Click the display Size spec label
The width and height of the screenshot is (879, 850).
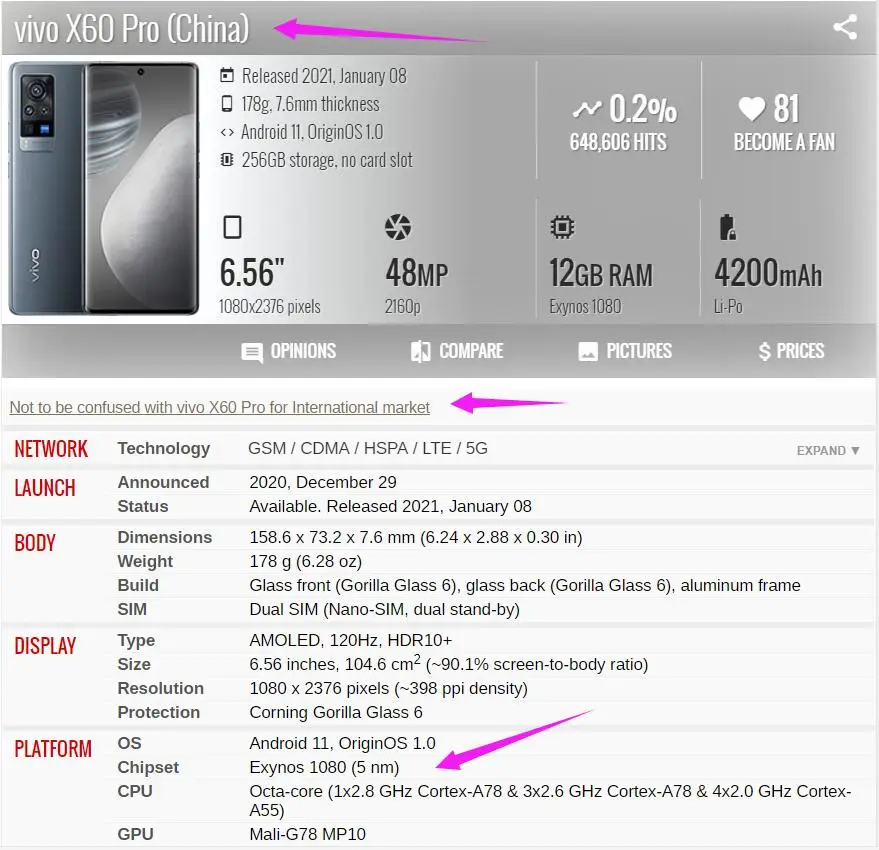(x=134, y=664)
